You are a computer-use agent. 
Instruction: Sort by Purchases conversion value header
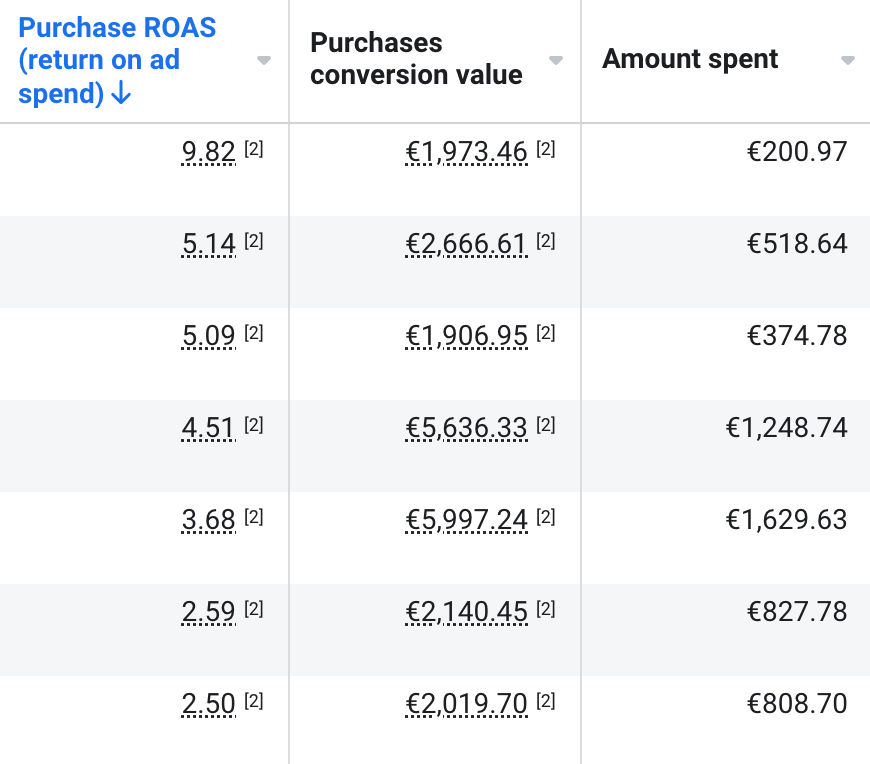(416, 59)
